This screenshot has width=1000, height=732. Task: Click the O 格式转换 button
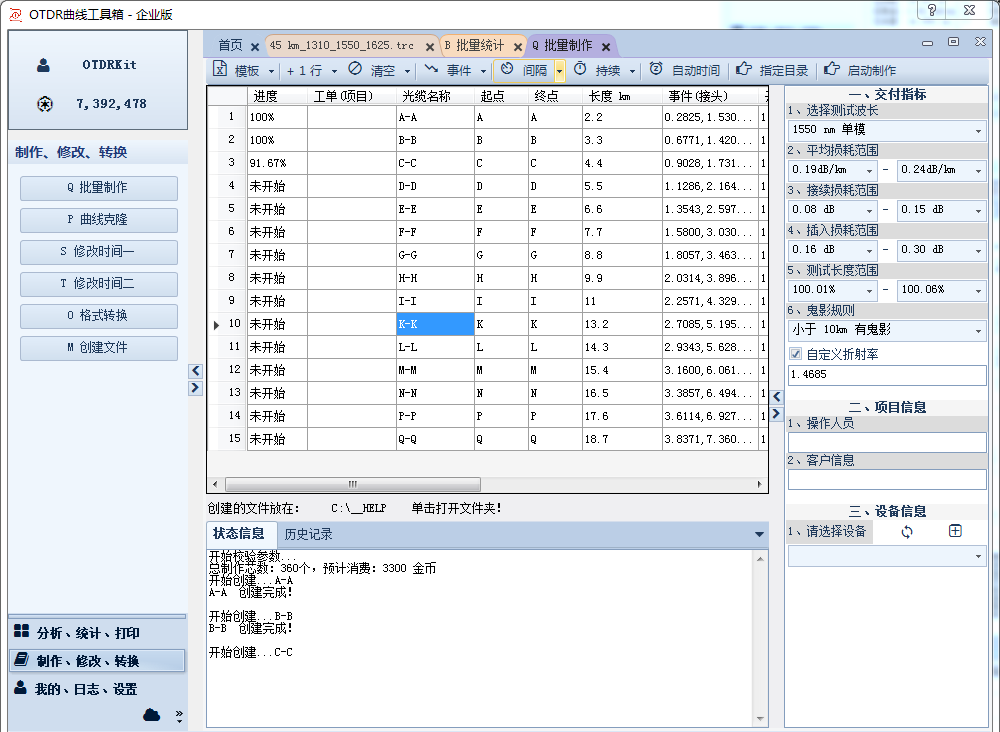(98, 316)
